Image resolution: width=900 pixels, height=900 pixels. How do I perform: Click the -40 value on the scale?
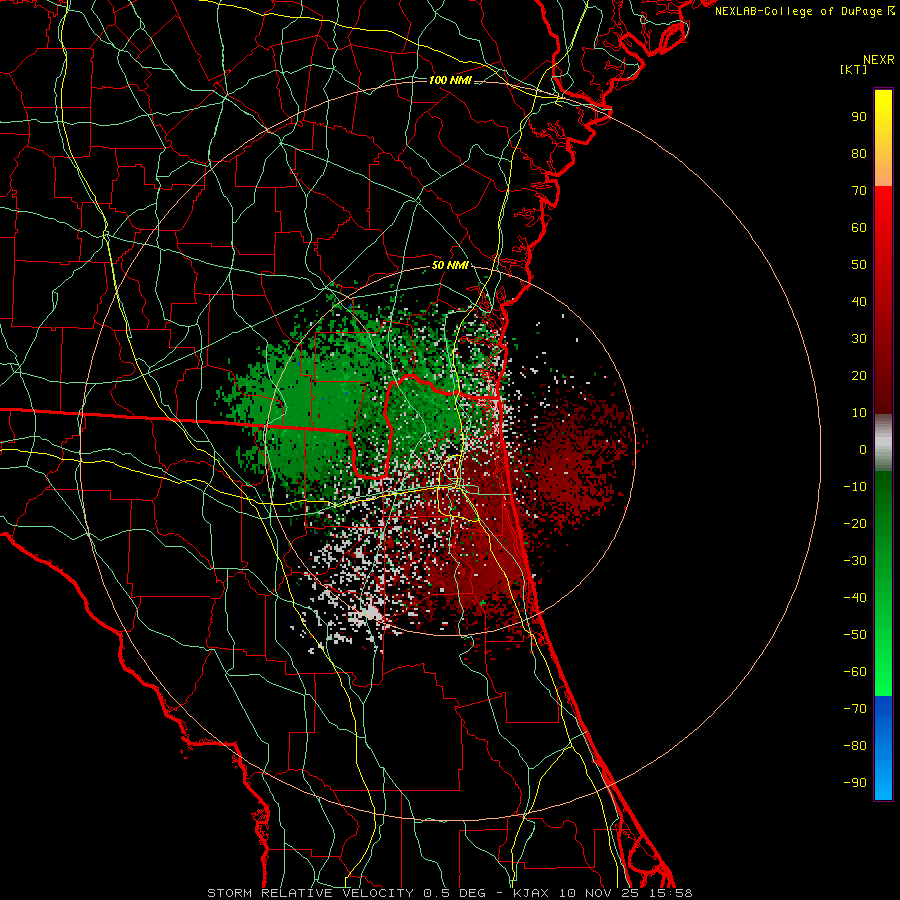coord(855,598)
